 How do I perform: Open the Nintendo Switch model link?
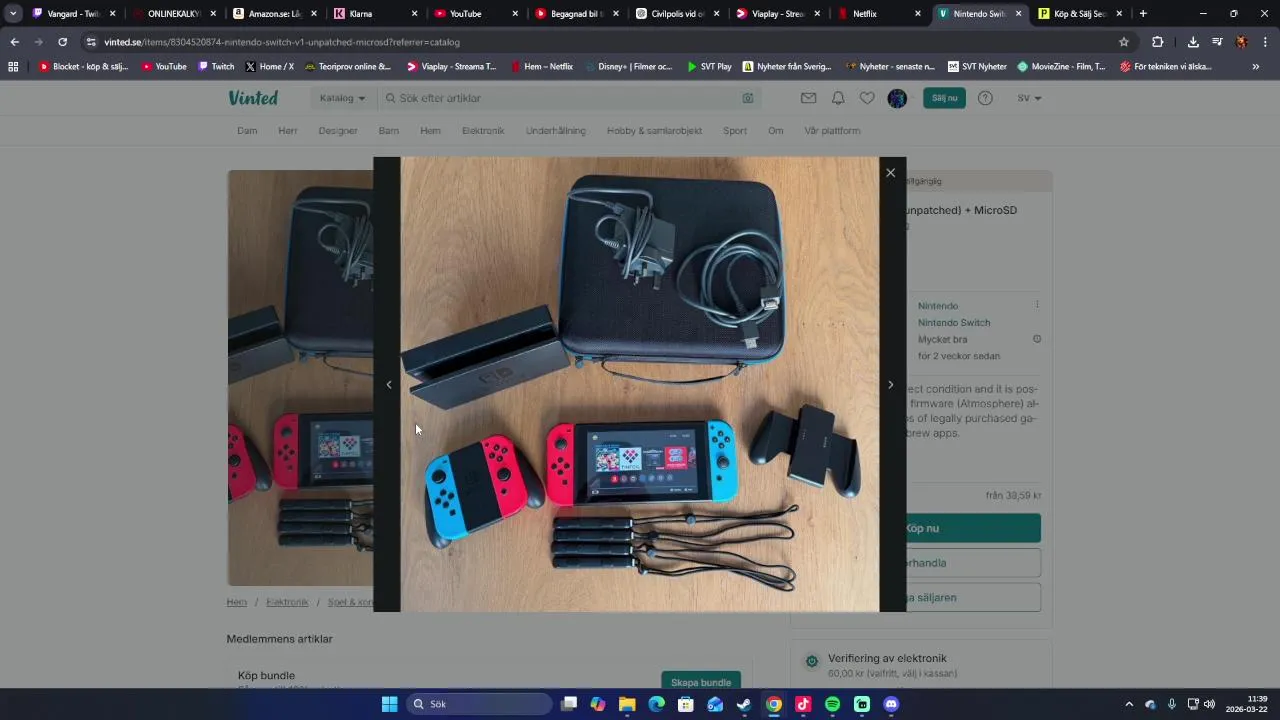(x=954, y=323)
